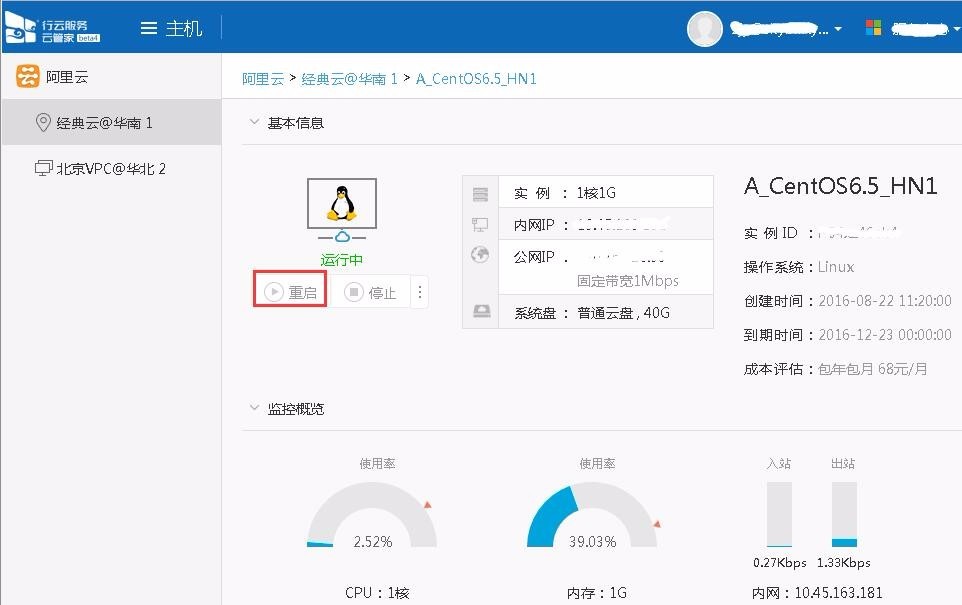Screen dimensions: 962x605
Task: Click the 0.27Kbps inbound value
Action: [x=779, y=563]
